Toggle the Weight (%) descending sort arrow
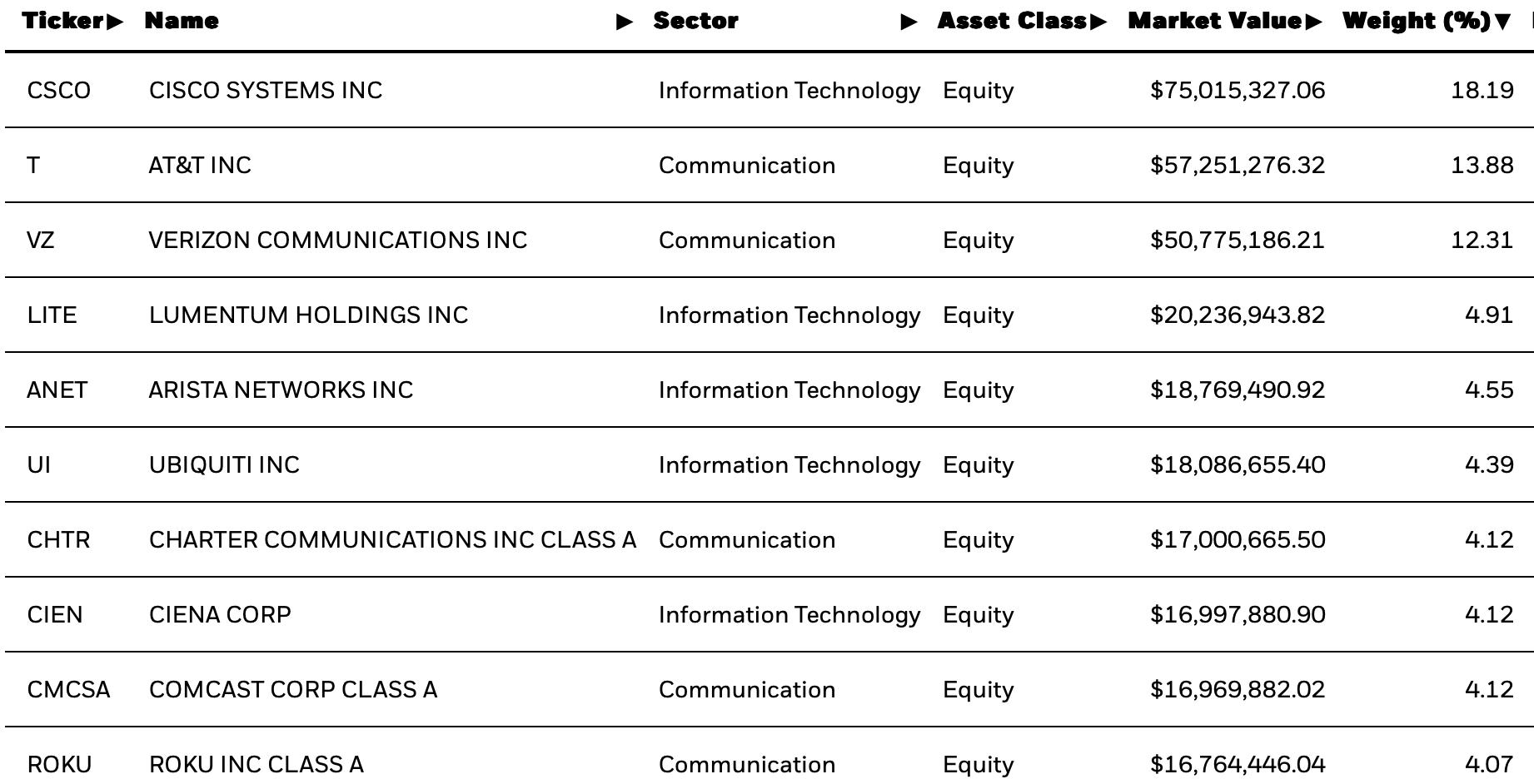 tap(1502, 22)
